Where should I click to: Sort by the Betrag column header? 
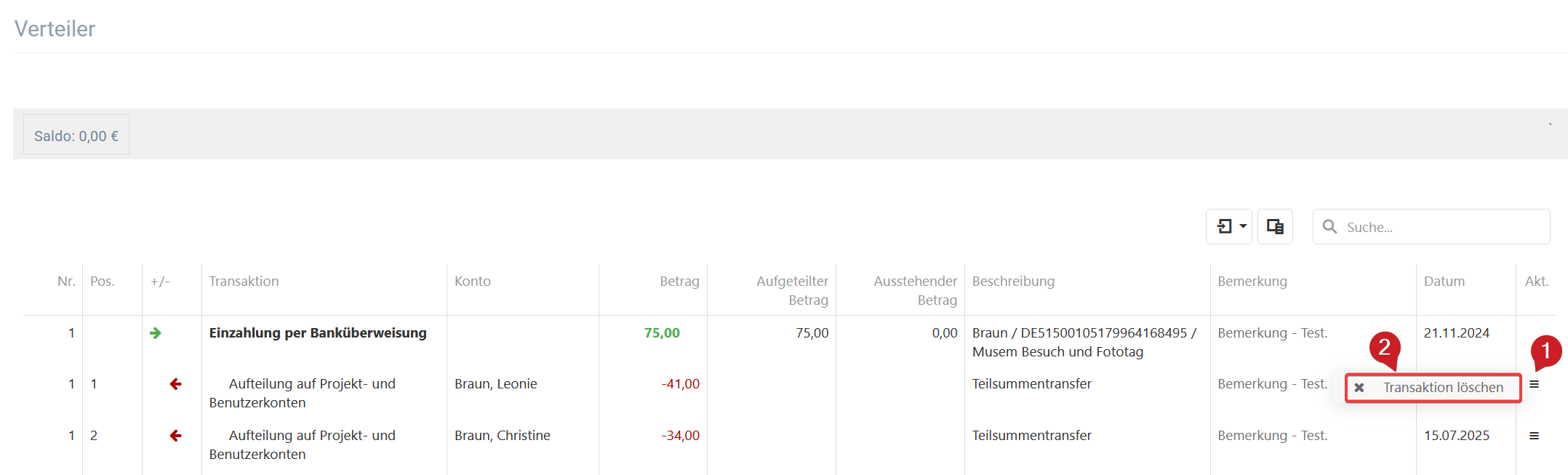click(679, 282)
